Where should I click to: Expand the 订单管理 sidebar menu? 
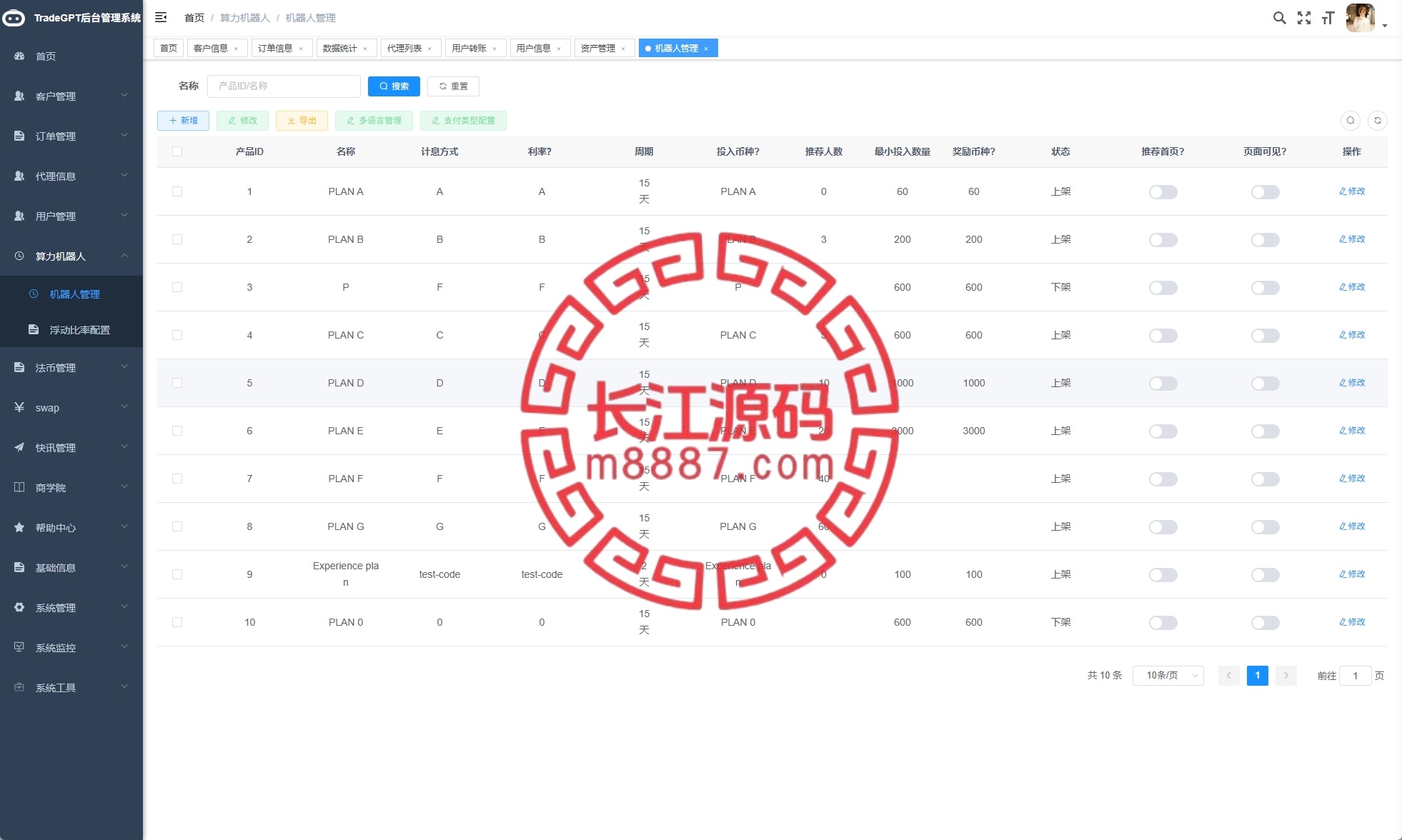click(x=71, y=136)
